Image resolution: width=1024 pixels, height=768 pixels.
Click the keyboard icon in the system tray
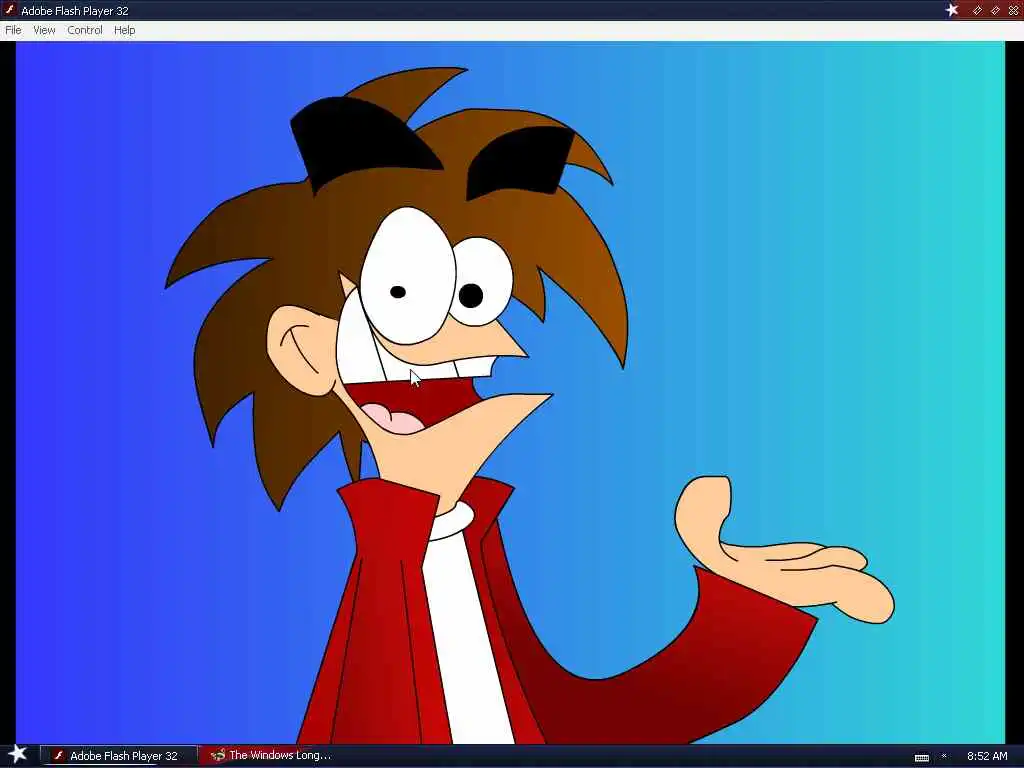tap(921, 758)
